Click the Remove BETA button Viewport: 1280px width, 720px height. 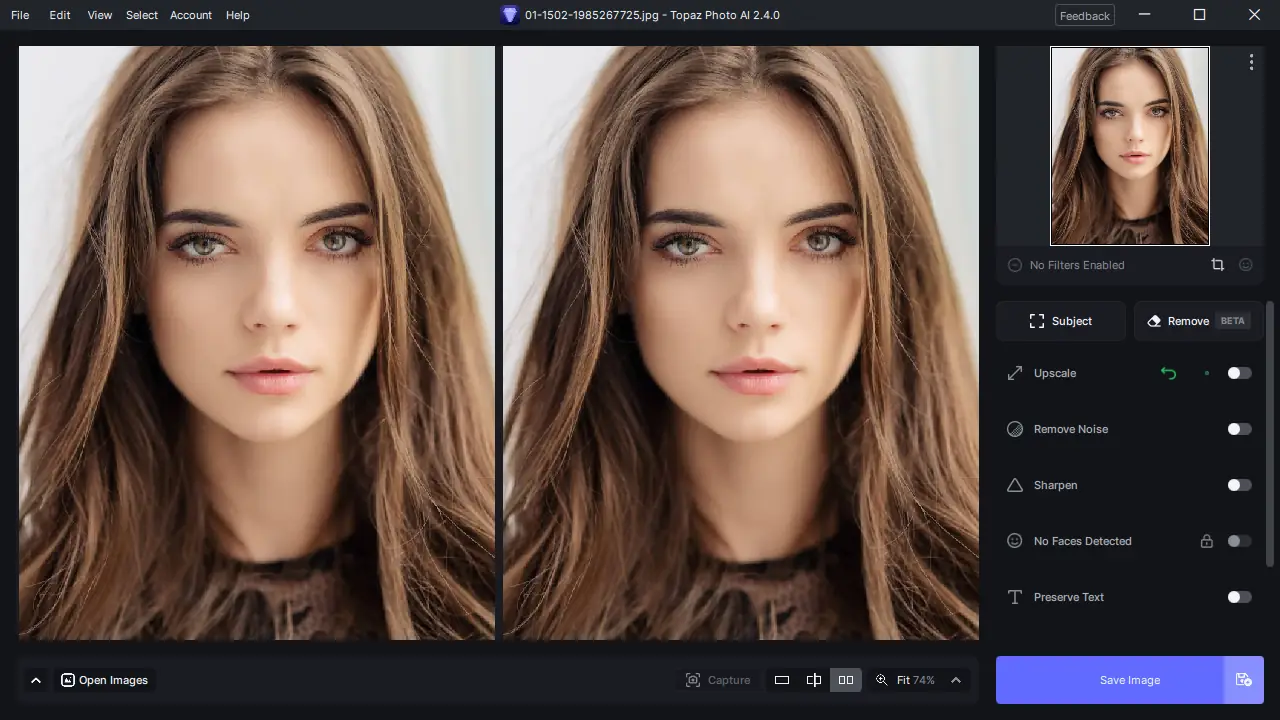1198,321
